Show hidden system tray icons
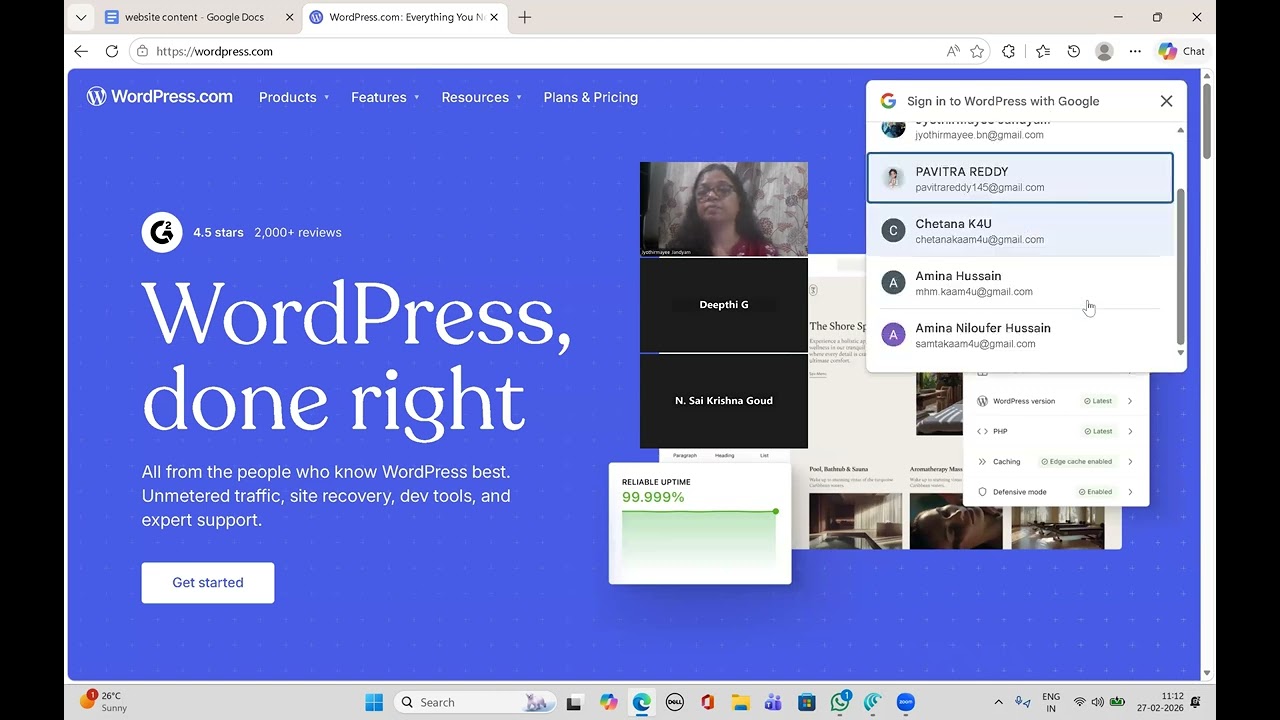This screenshot has height=720, width=1280. point(998,702)
